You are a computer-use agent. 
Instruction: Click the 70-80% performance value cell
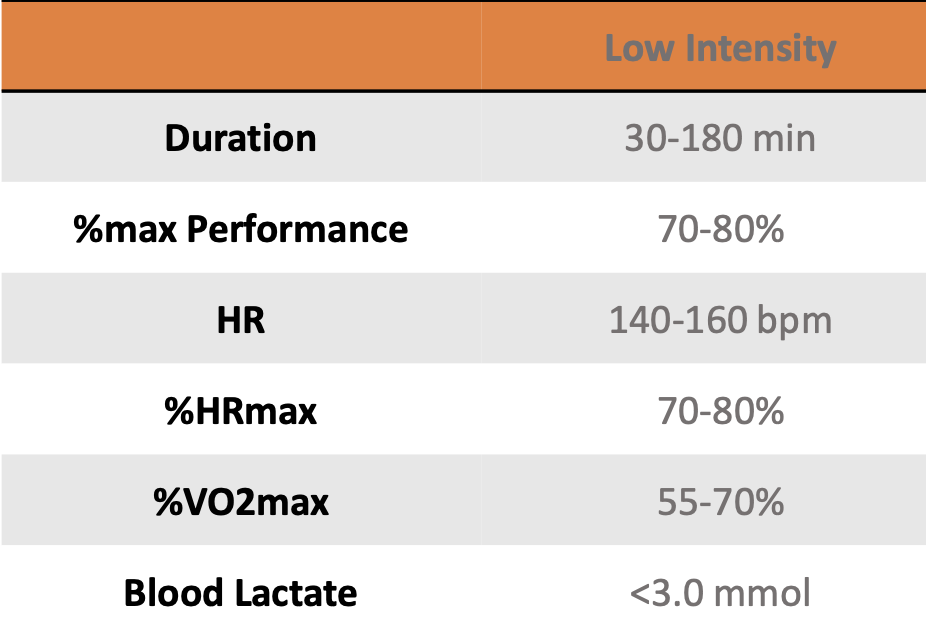coord(720,230)
